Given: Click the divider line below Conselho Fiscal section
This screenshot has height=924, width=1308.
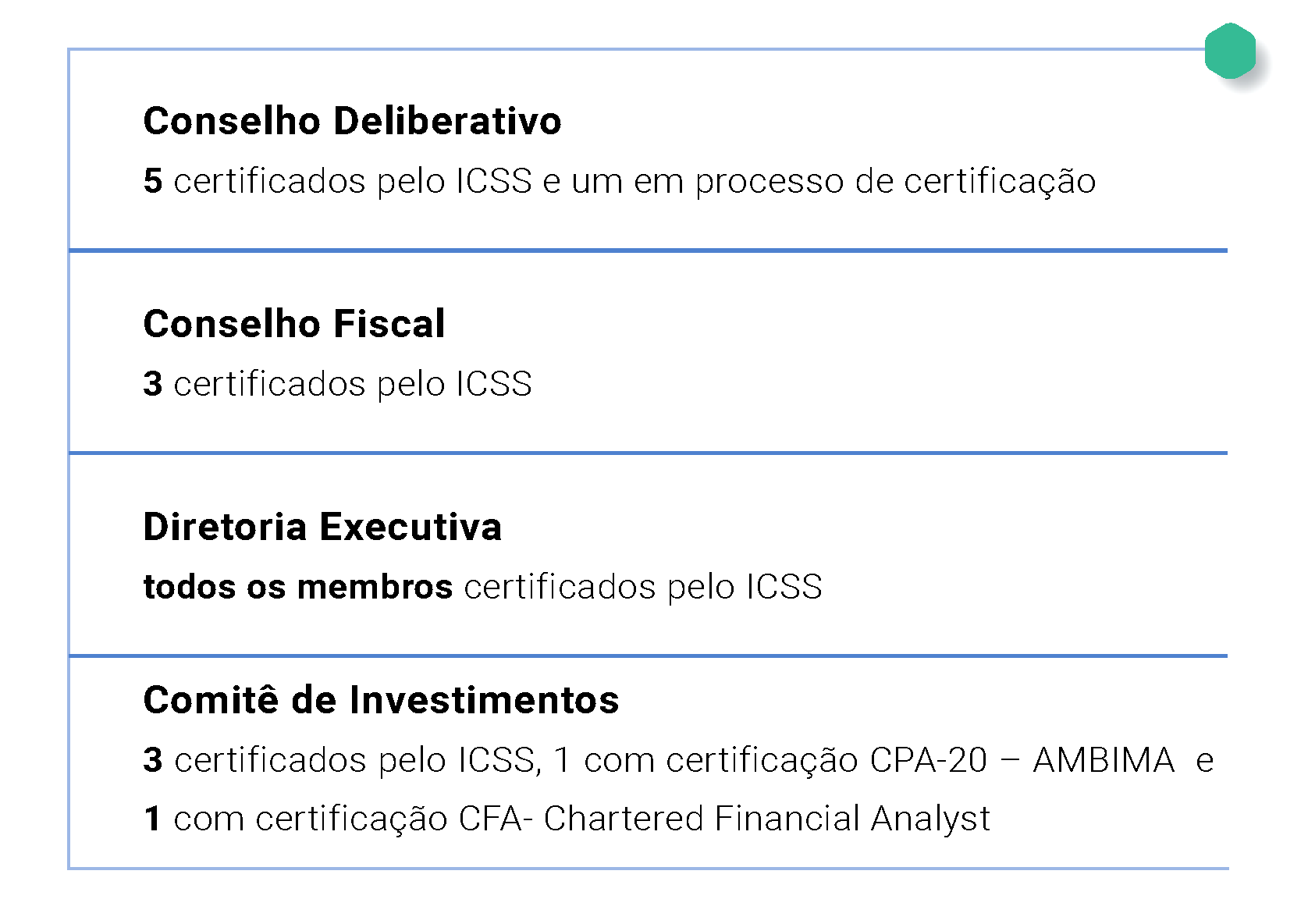Looking at the screenshot, I should pyautogui.click(x=648, y=453).
